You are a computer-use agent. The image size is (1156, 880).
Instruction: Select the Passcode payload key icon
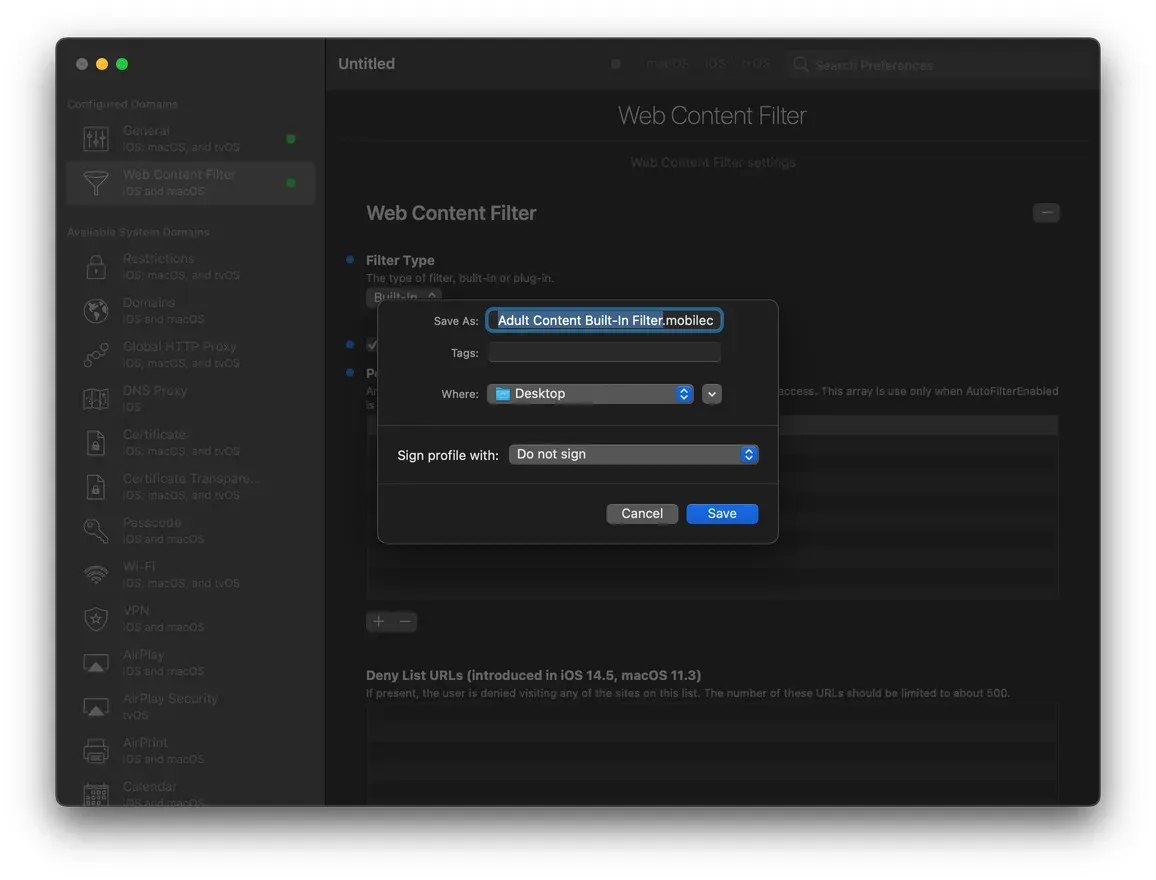click(x=95, y=529)
